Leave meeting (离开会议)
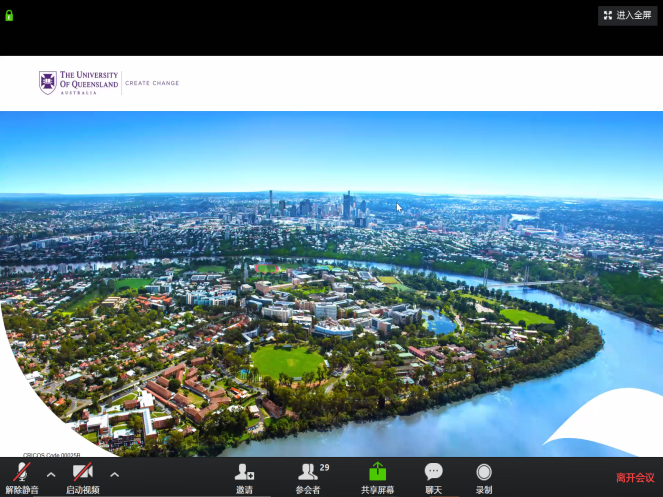This screenshot has width=663, height=497. click(x=635, y=478)
